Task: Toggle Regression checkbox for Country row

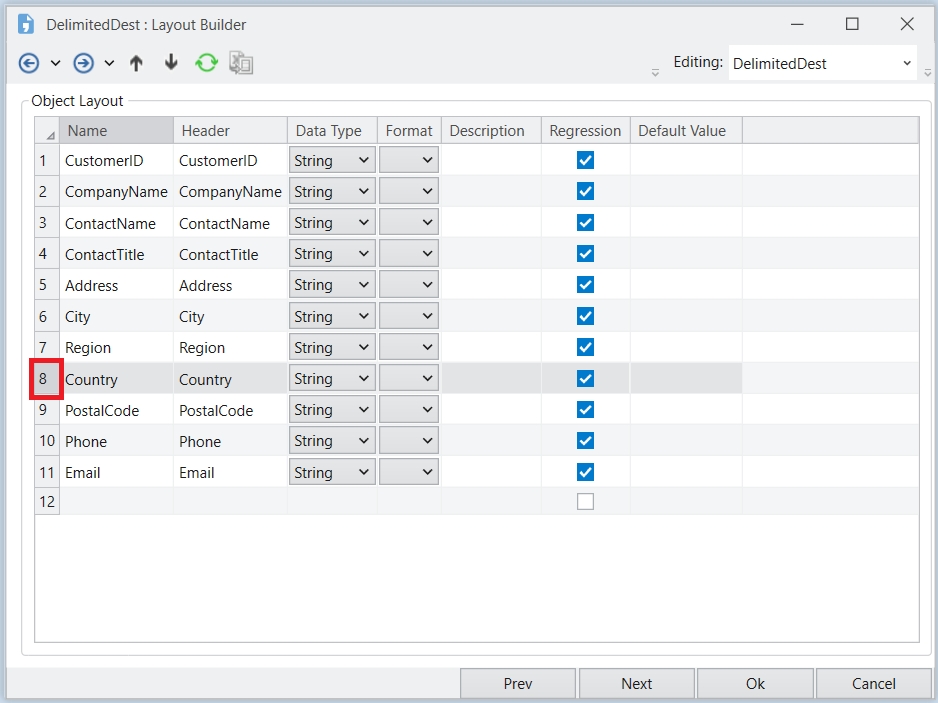Action: (585, 379)
